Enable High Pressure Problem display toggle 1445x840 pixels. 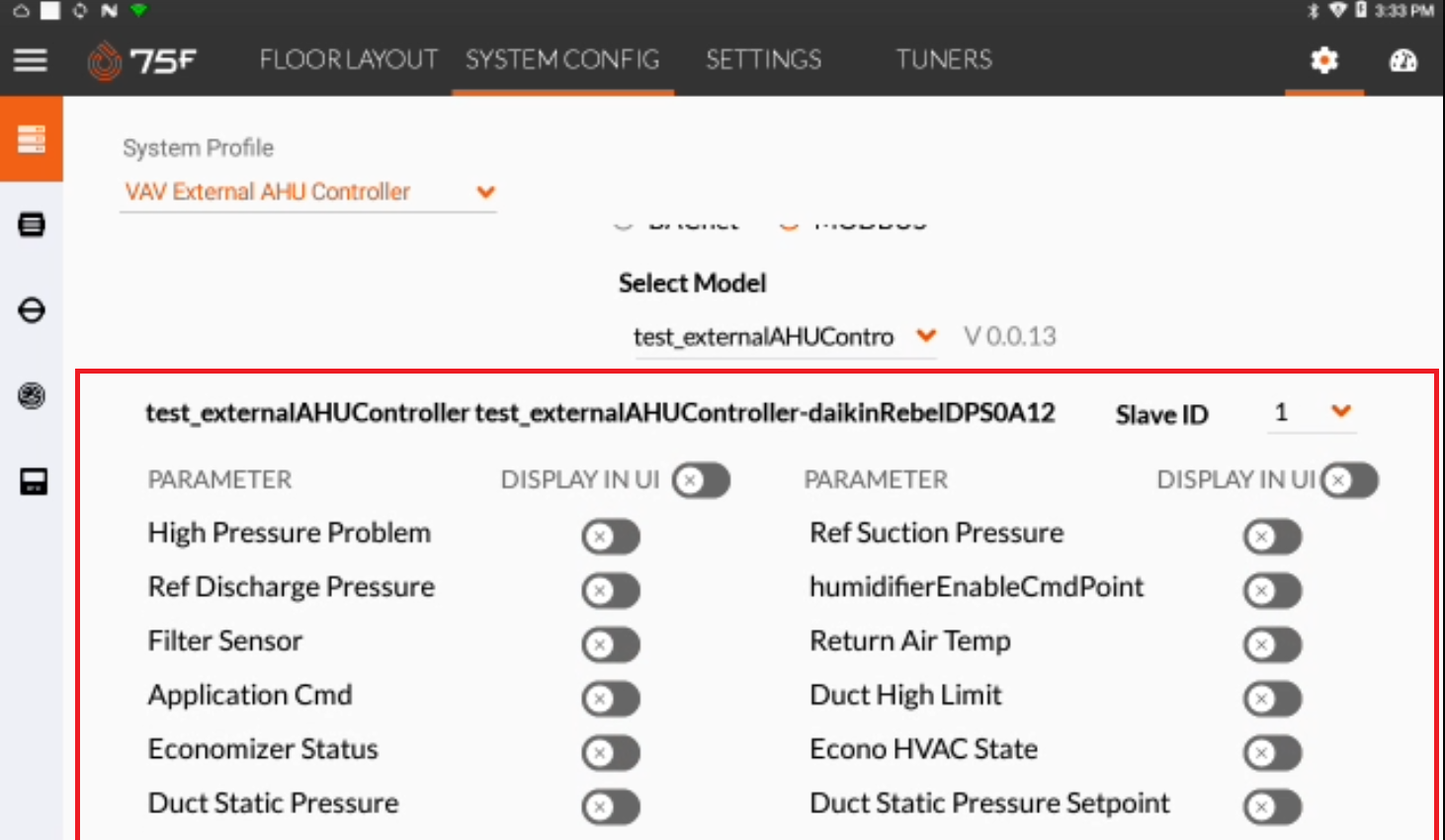pyautogui.click(x=611, y=537)
